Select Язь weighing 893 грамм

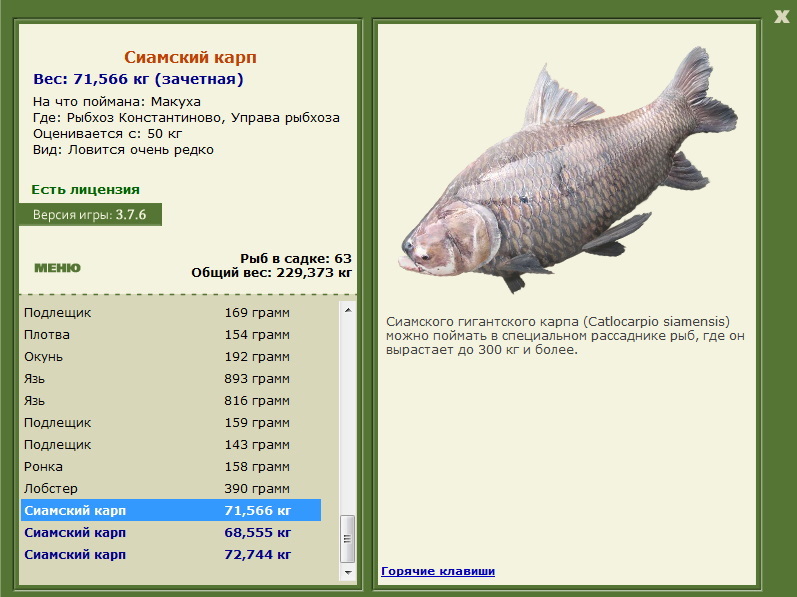point(171,379)
